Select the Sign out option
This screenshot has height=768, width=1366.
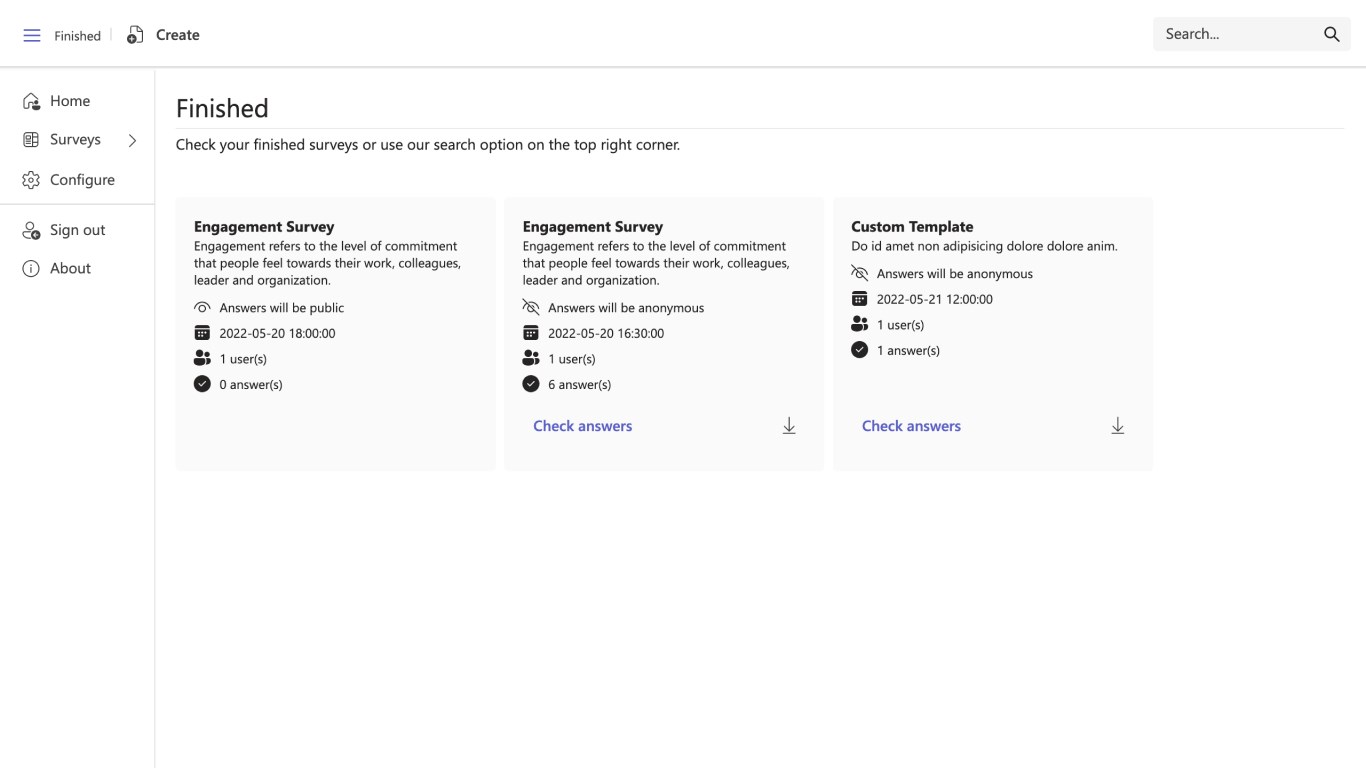click(x=77, y=230)
